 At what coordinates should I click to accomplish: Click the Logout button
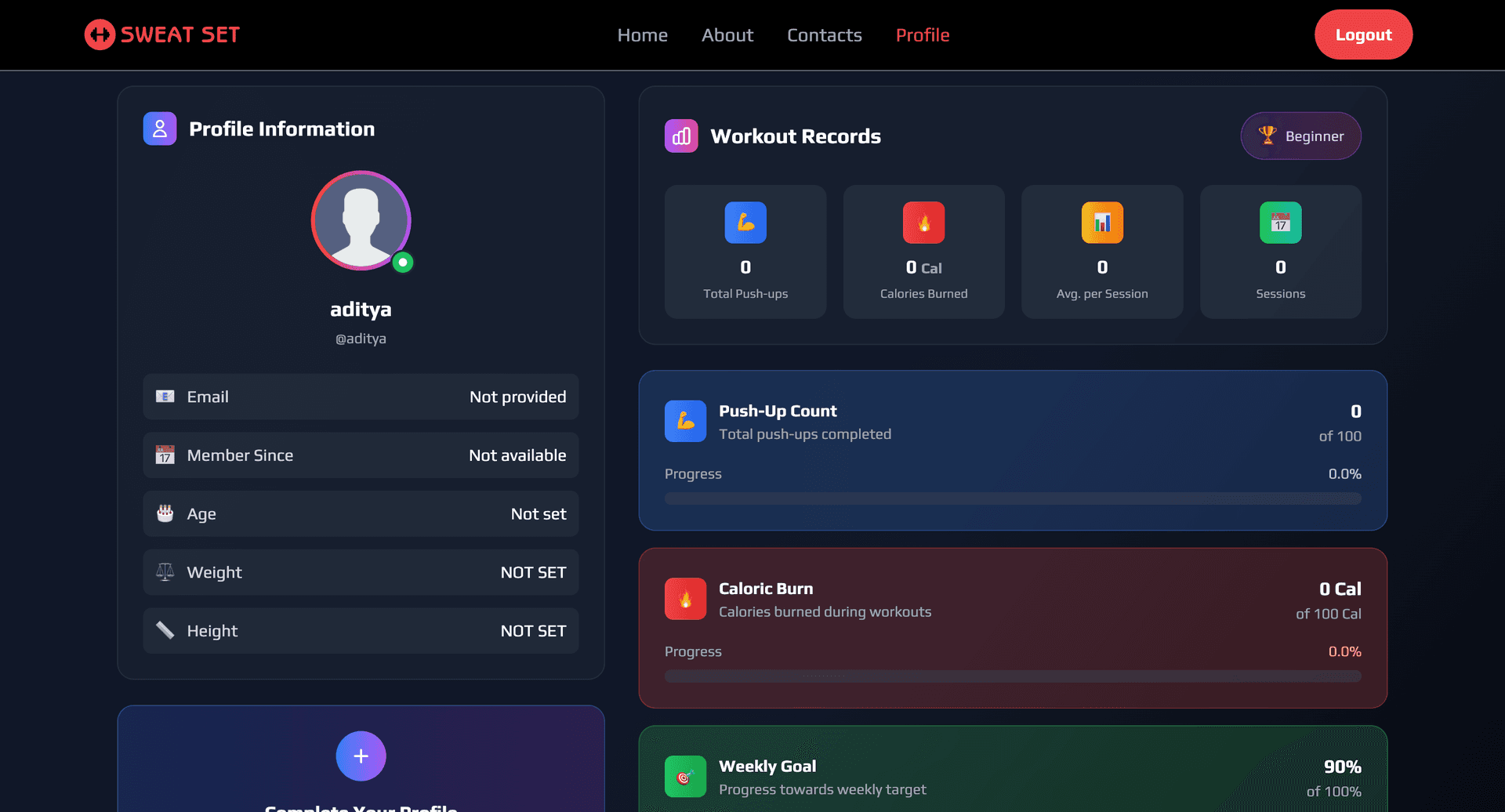(x=1364, y=34)
